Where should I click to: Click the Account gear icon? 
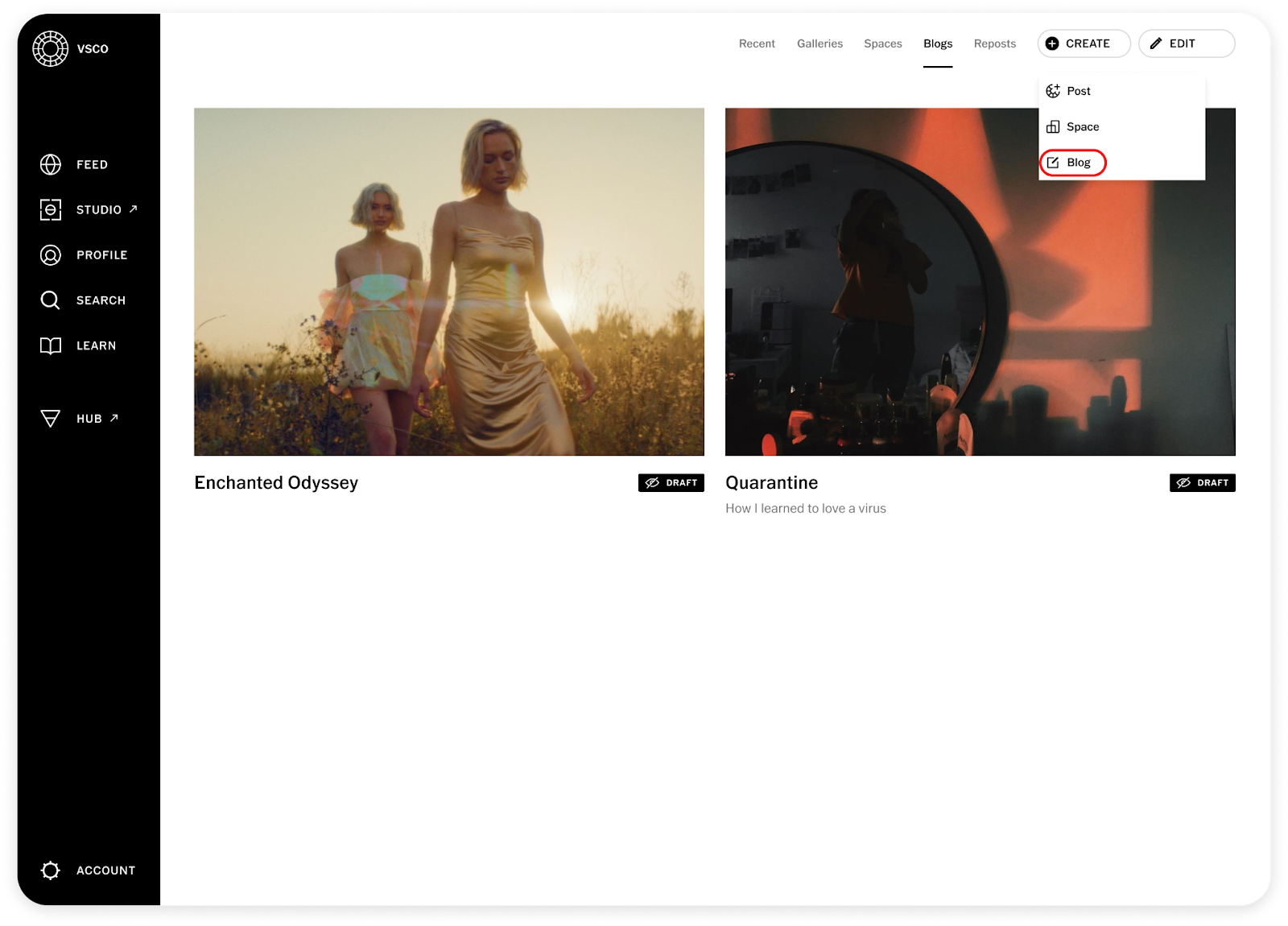pos(51,870)
